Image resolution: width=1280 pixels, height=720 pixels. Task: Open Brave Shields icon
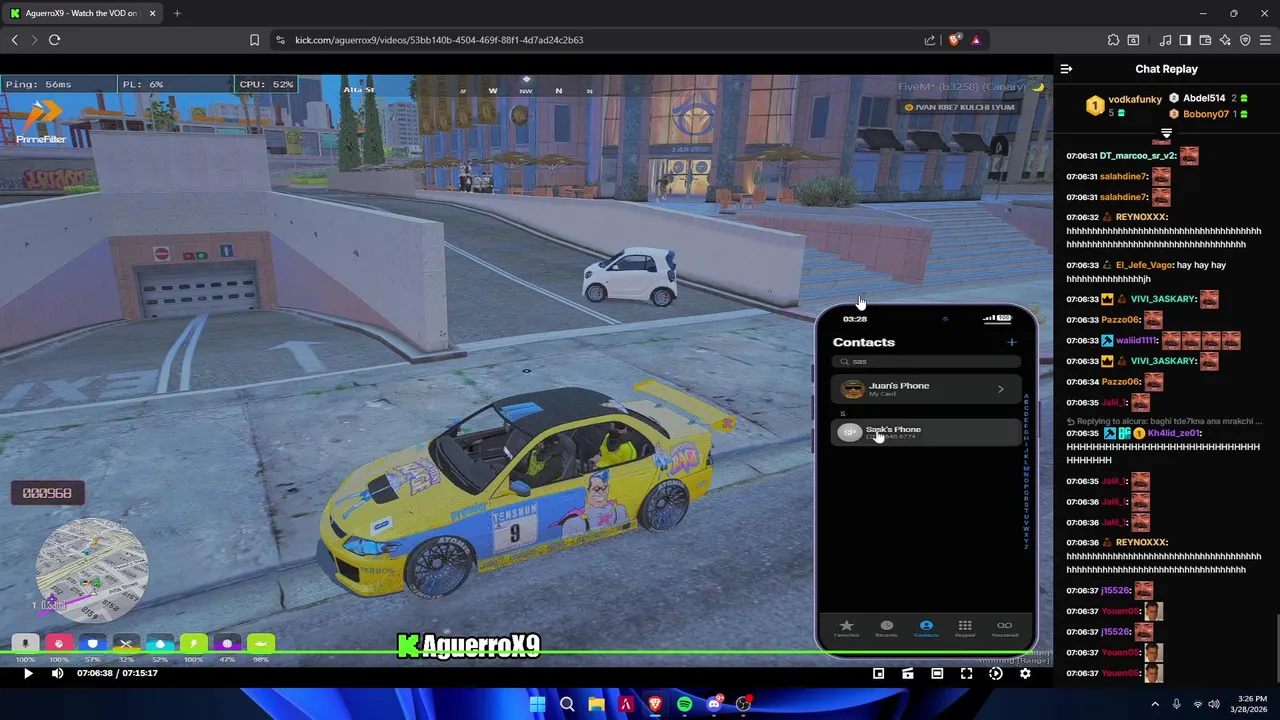pyautogui.click(x=954, y=40)
